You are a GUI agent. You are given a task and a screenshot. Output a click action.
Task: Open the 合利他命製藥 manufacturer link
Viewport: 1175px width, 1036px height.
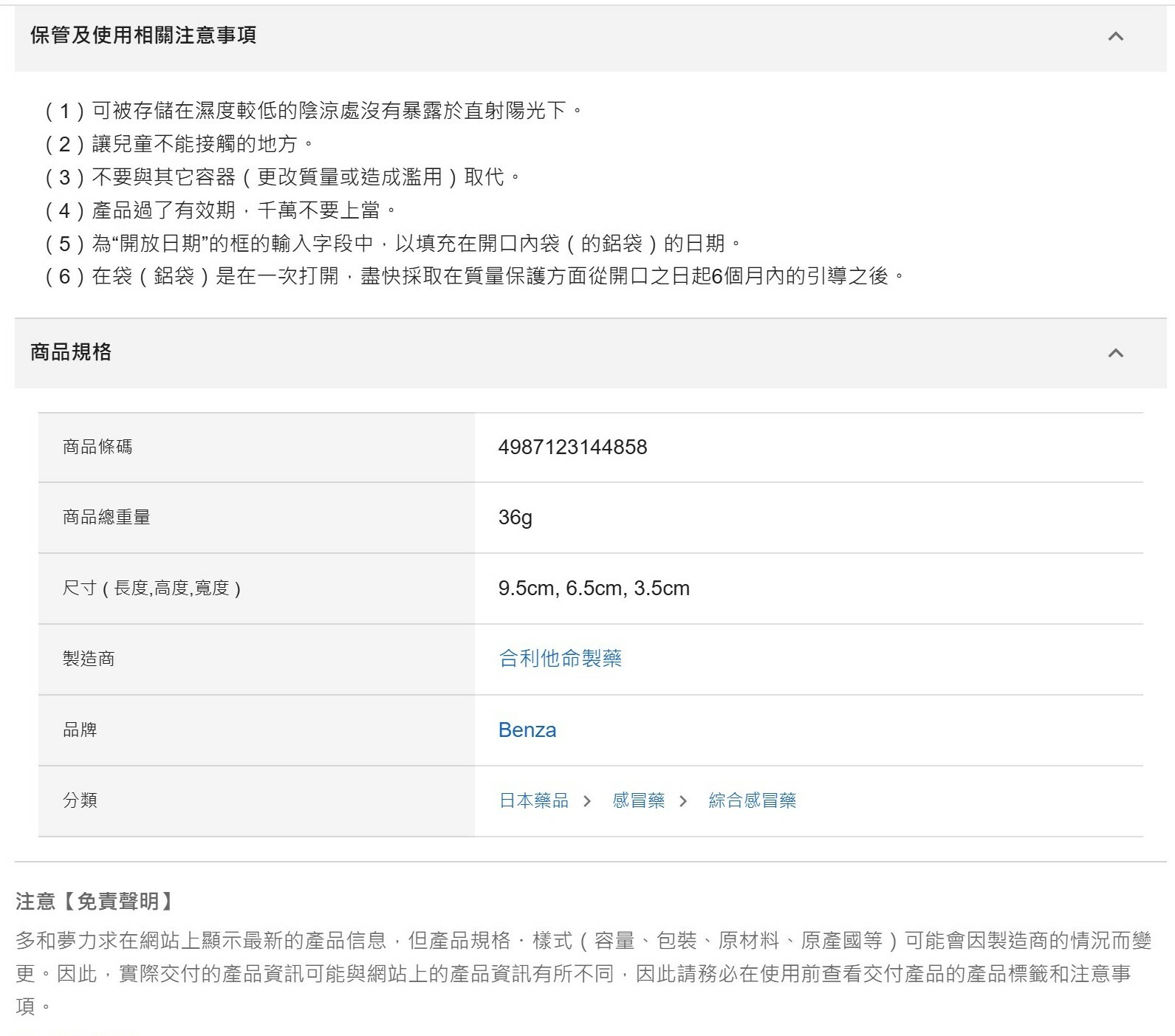560,659
